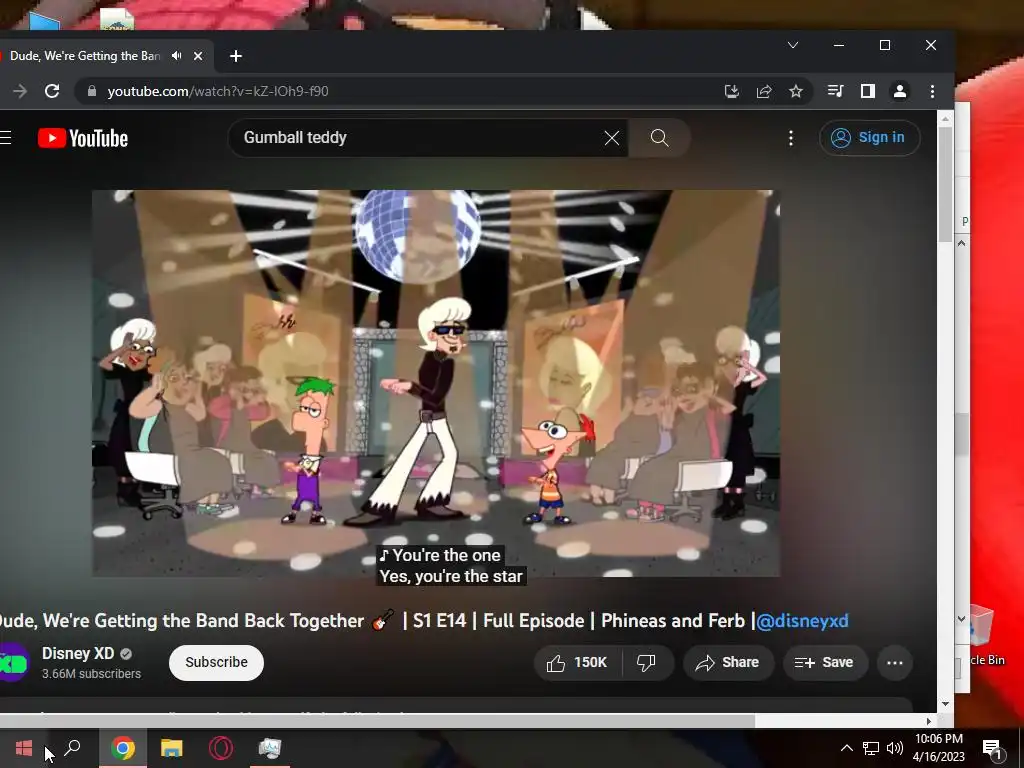Screen dimensions: 1024x768
Task: Go to YouTube home logo
Action: coord(83,138)
